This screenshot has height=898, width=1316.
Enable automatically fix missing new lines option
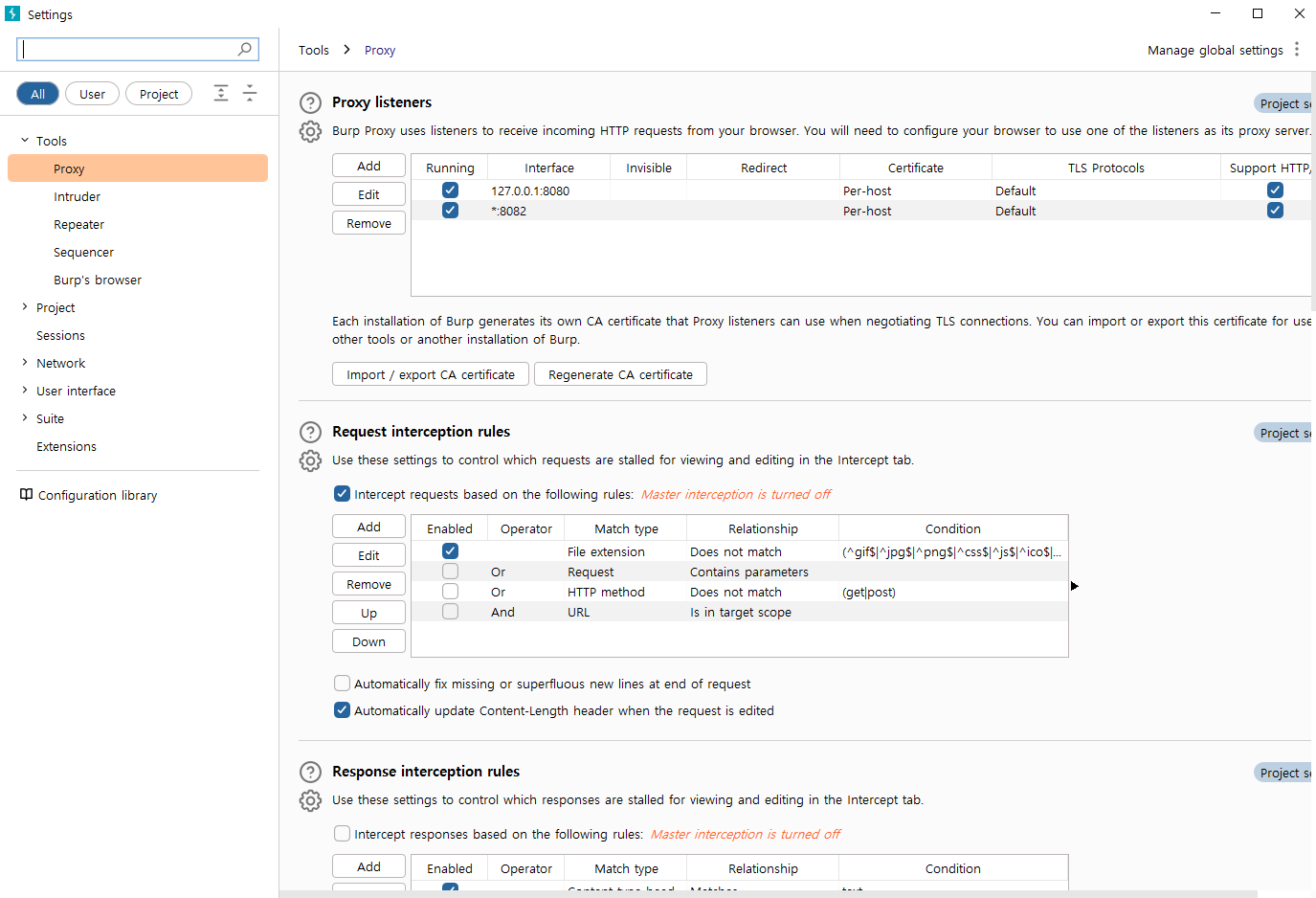click(x=342, y=684)
